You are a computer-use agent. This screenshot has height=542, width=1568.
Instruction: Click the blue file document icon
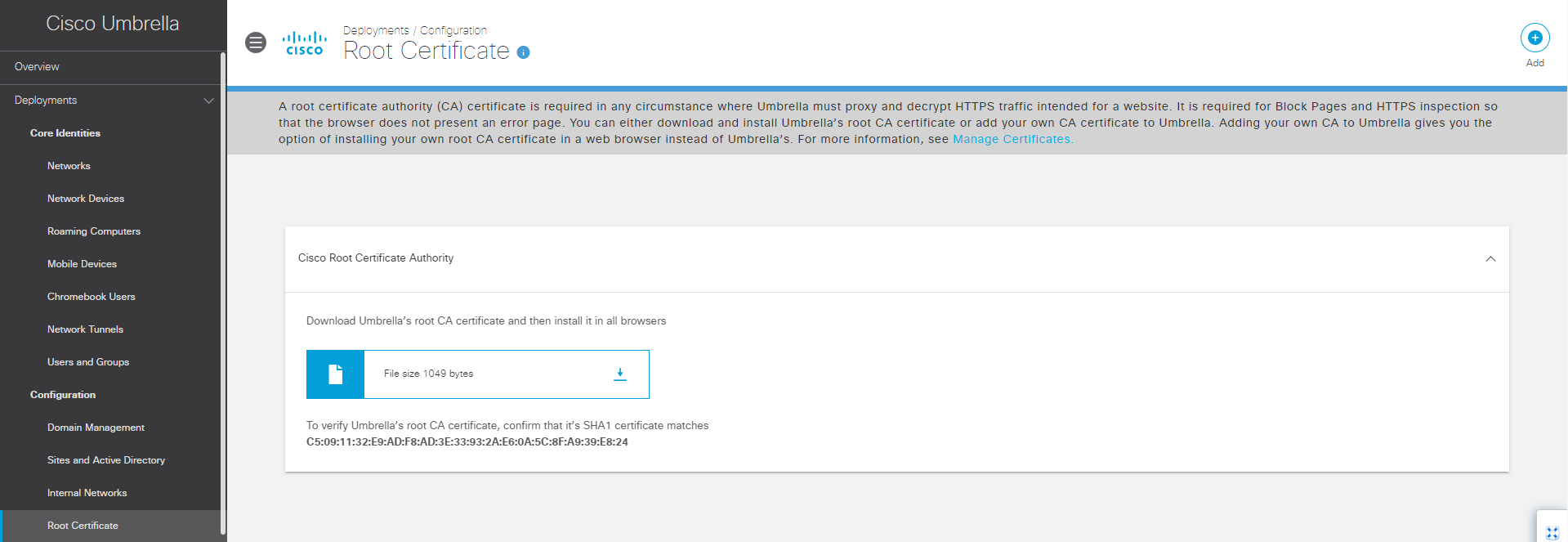335,374
